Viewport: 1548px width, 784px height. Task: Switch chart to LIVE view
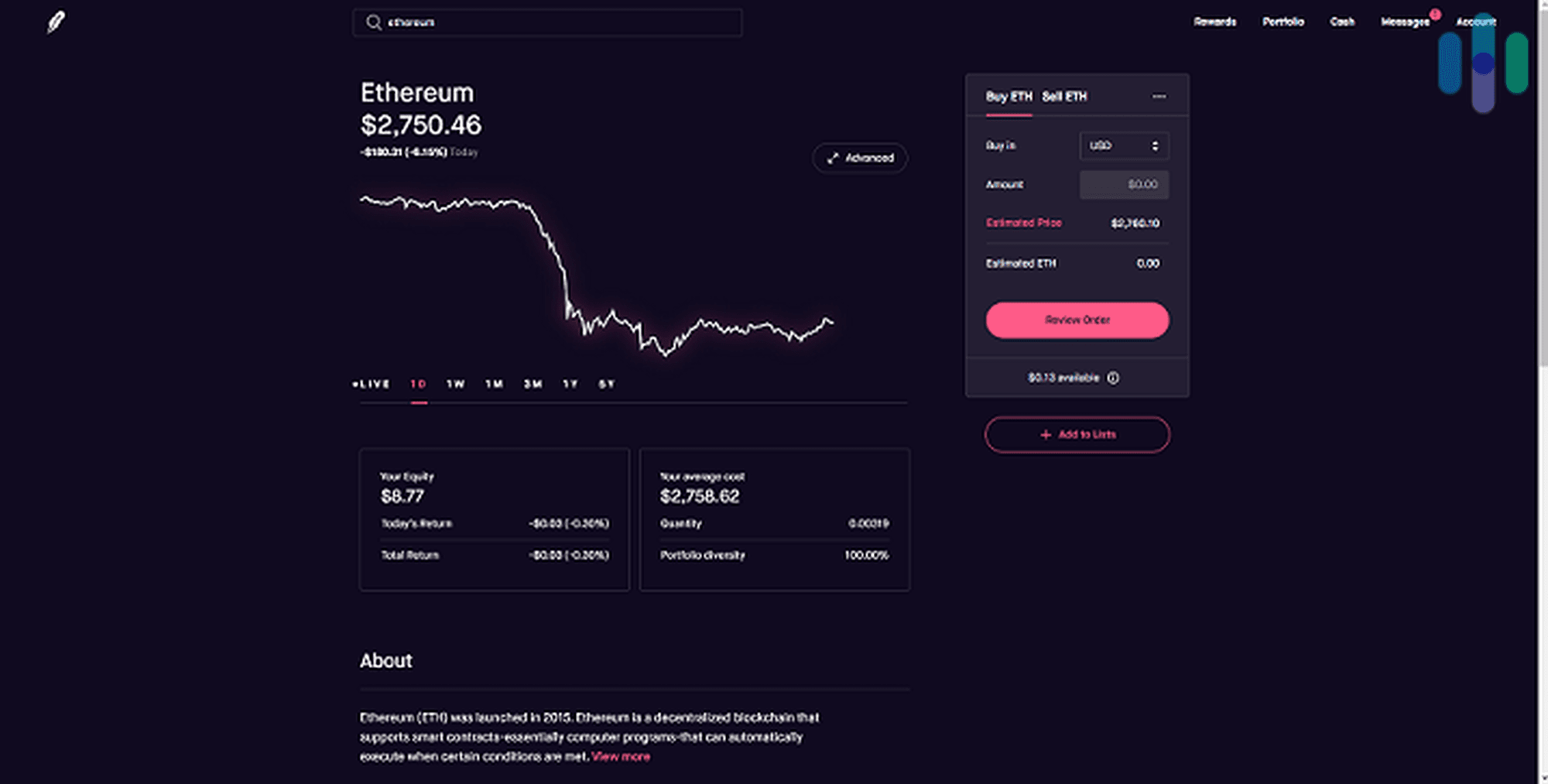pos(371,384)
